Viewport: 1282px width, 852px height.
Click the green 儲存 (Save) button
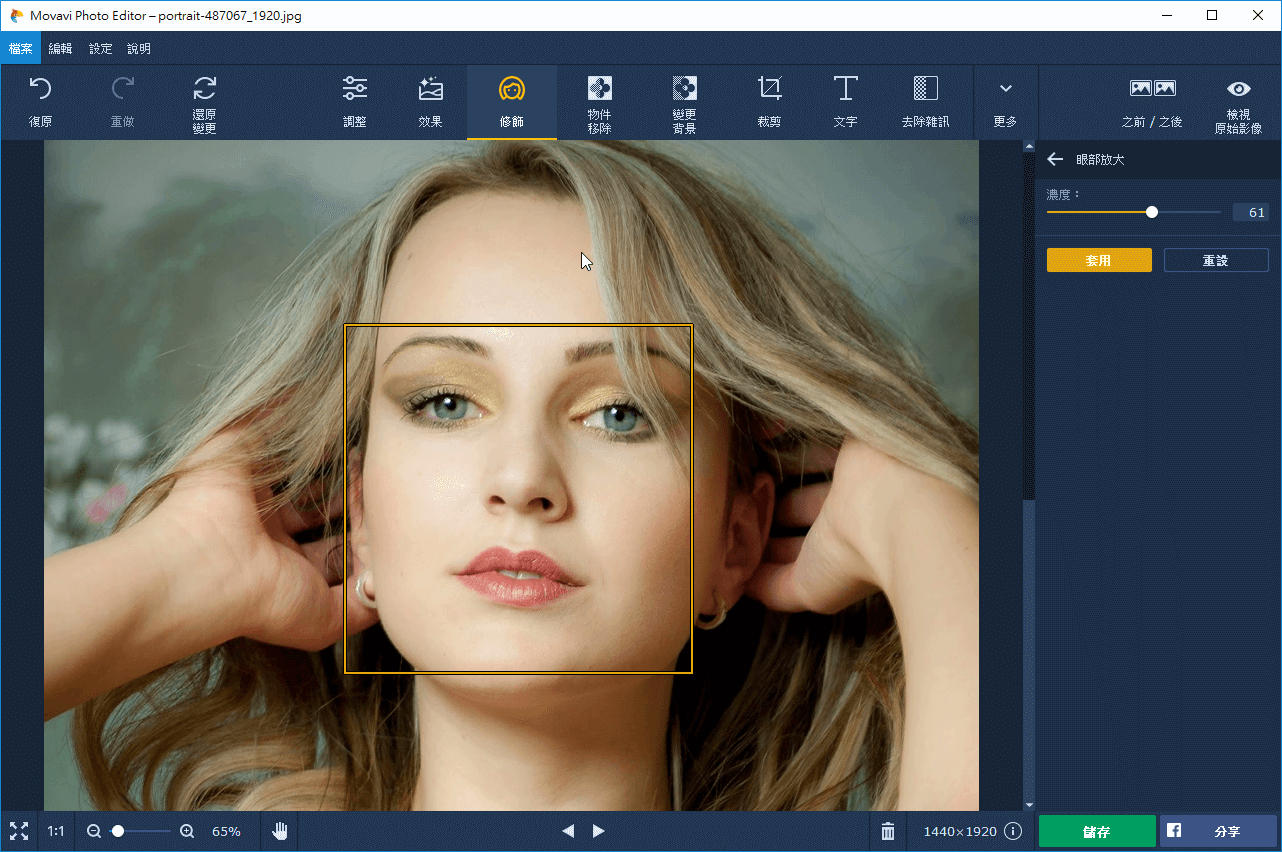(x=1097, y=832)
